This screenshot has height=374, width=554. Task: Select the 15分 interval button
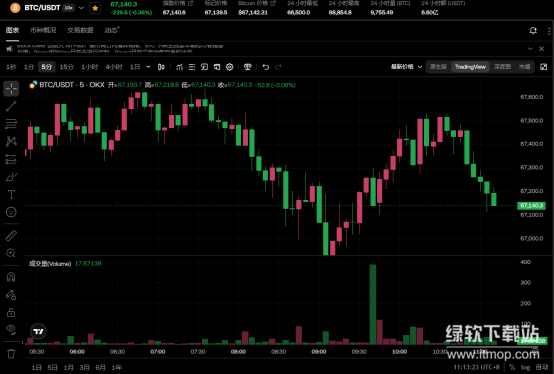coord(66,67)
